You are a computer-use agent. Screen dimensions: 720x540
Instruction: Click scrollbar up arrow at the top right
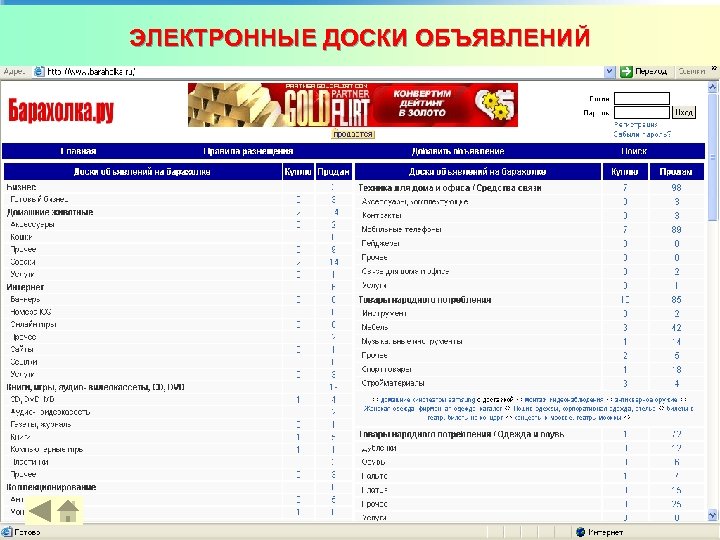click(712, 86)
